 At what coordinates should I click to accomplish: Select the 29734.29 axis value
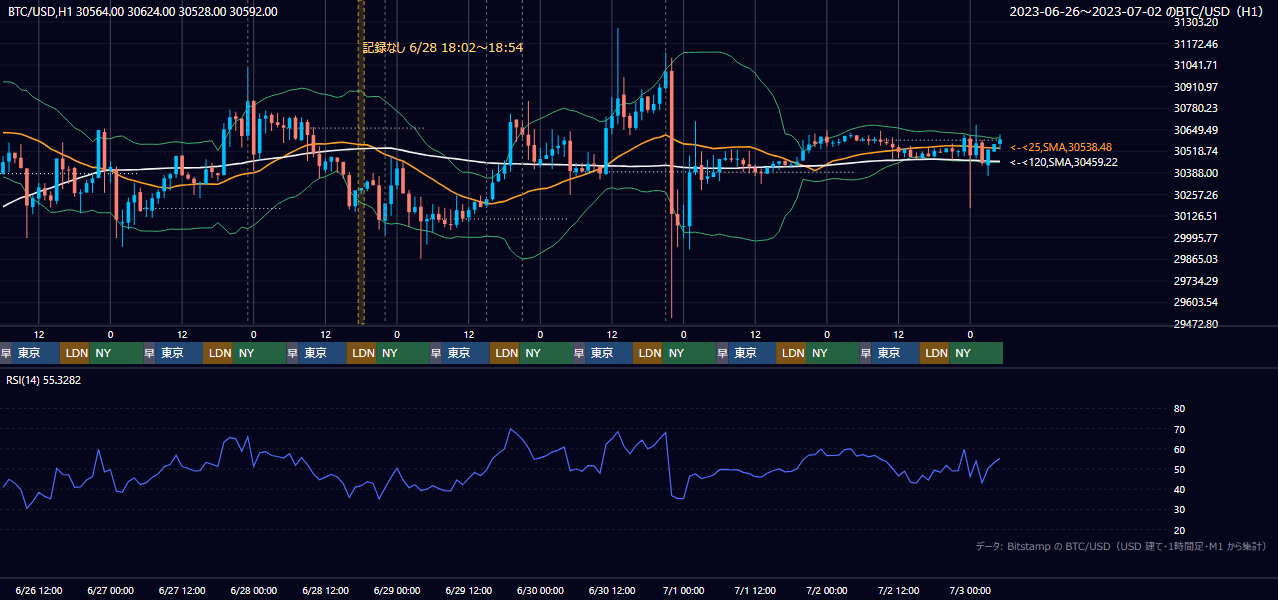1195,281
